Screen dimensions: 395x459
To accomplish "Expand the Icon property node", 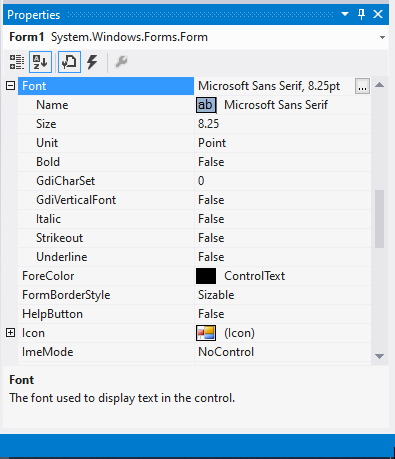I will (10, 333).
